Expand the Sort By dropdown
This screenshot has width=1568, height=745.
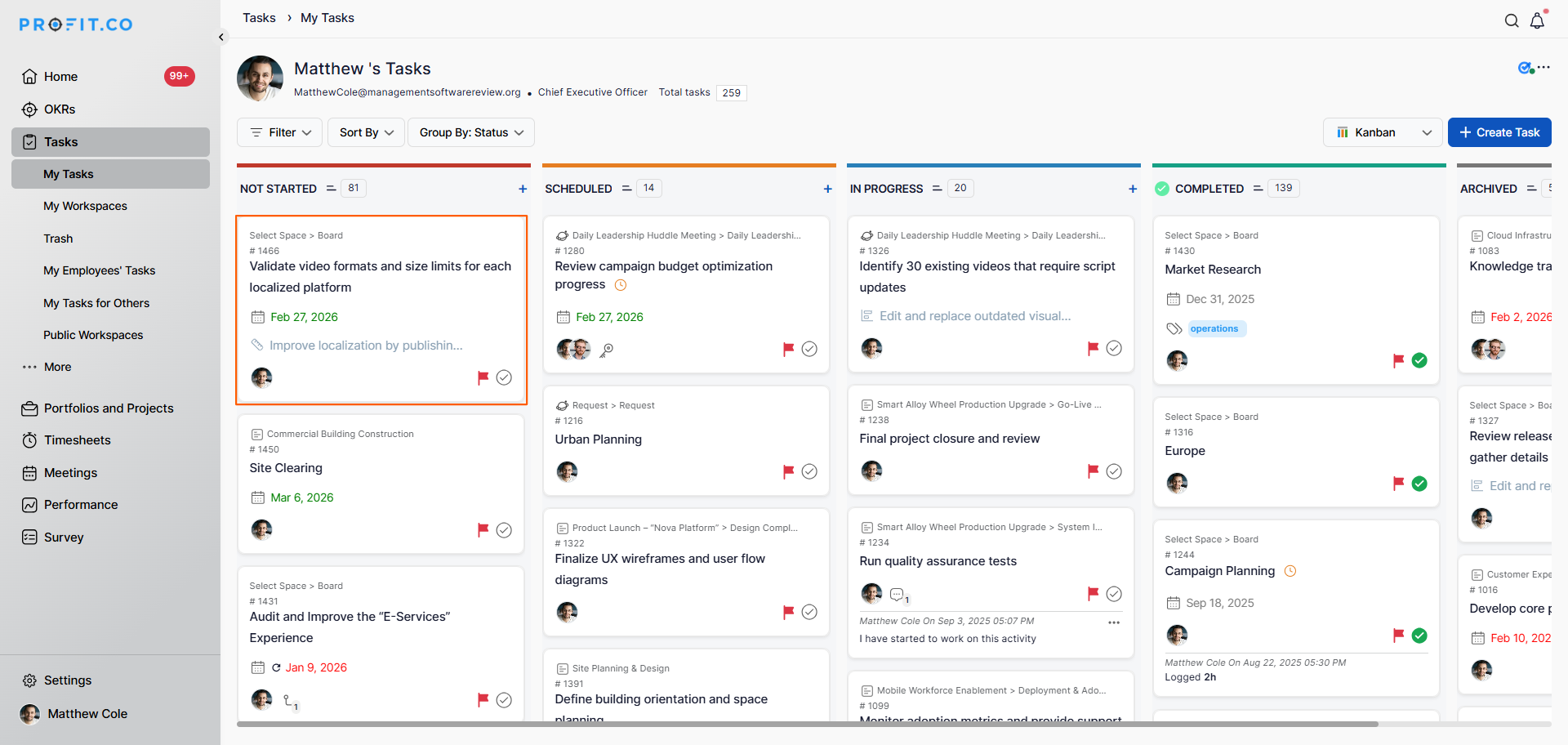(366, 132)
